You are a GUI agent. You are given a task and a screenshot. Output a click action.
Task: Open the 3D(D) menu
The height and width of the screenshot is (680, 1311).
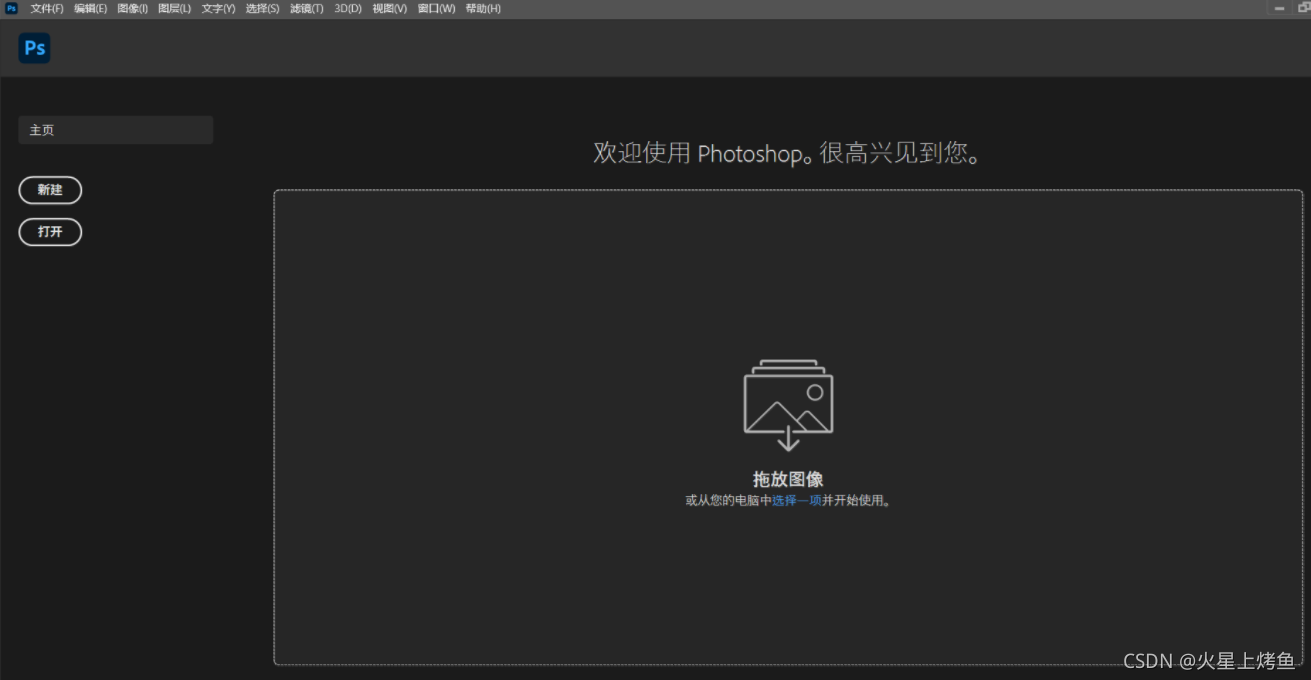[348, 8]
